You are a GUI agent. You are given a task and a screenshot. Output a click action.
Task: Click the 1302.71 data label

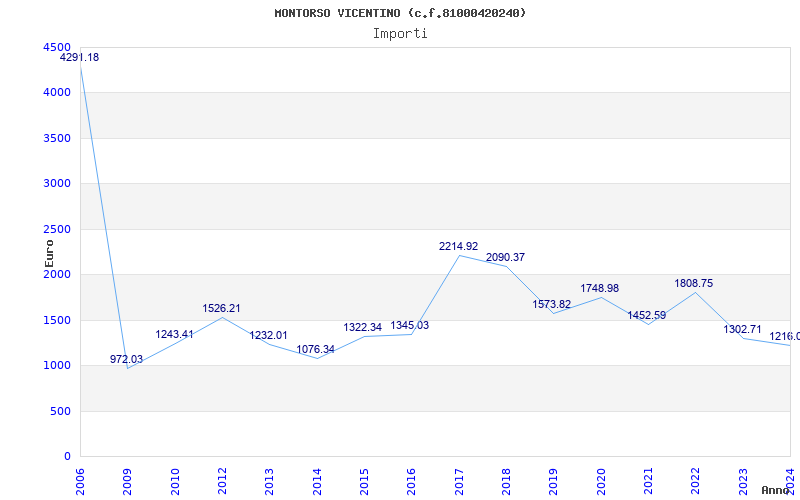coord(742,330)
